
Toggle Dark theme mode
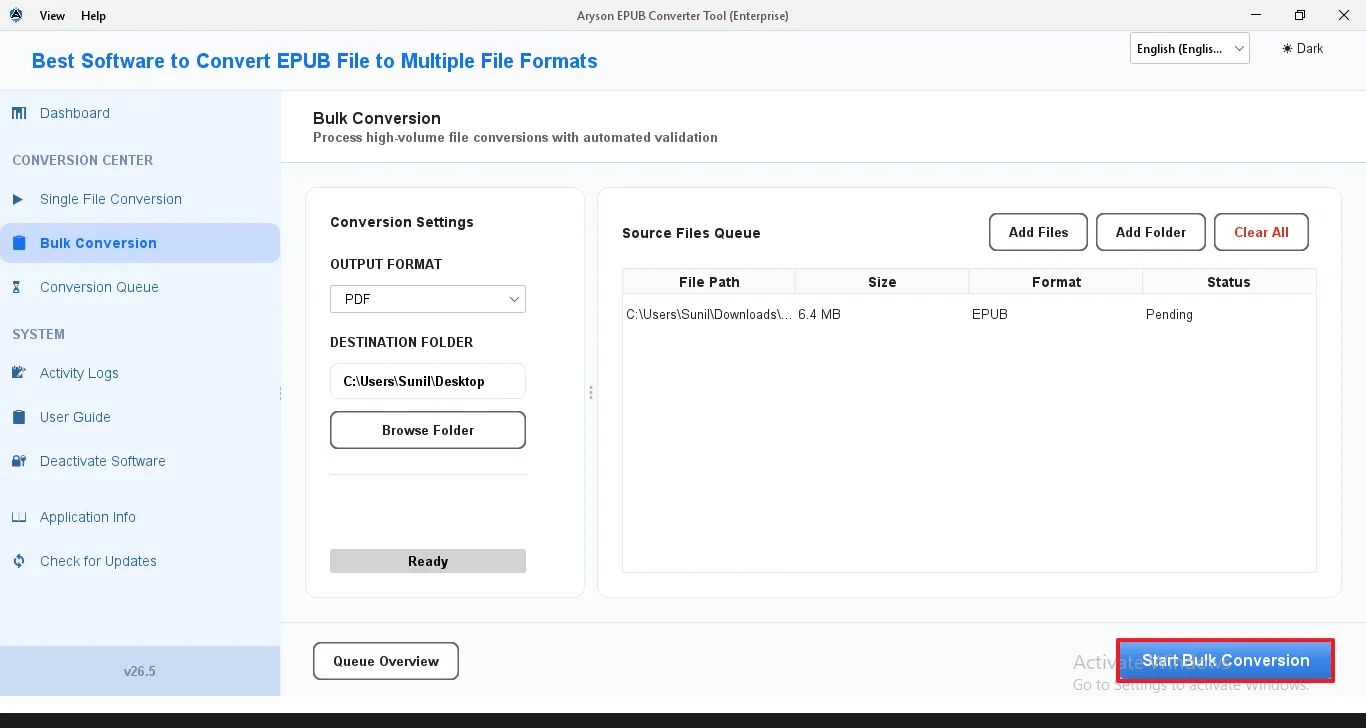(x=1303, y=48)
